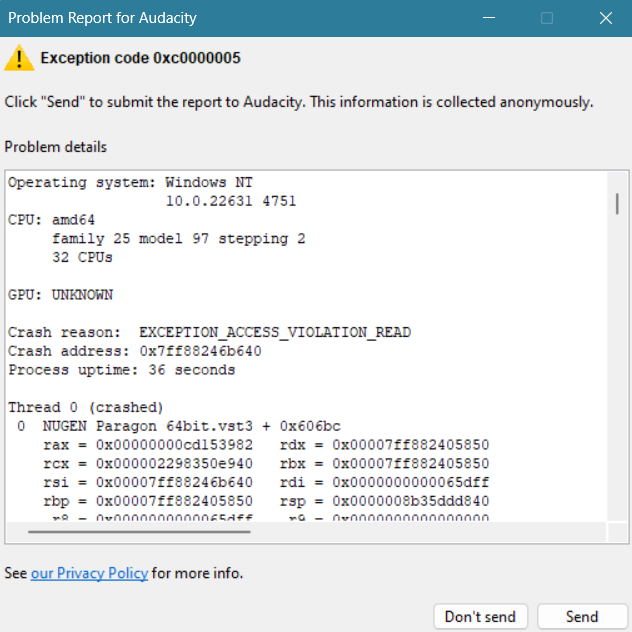Click the Crash address 0x7ff88246b640 line
Viewport: 632px width, 632px height.
coord(135,351)
